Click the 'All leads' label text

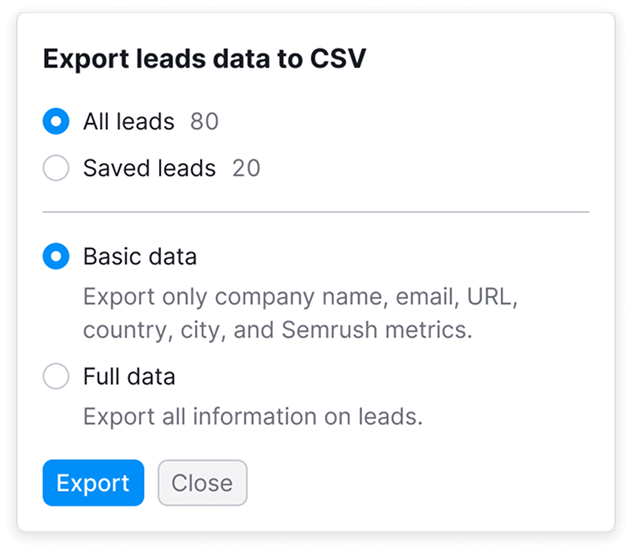pos(128,122)
